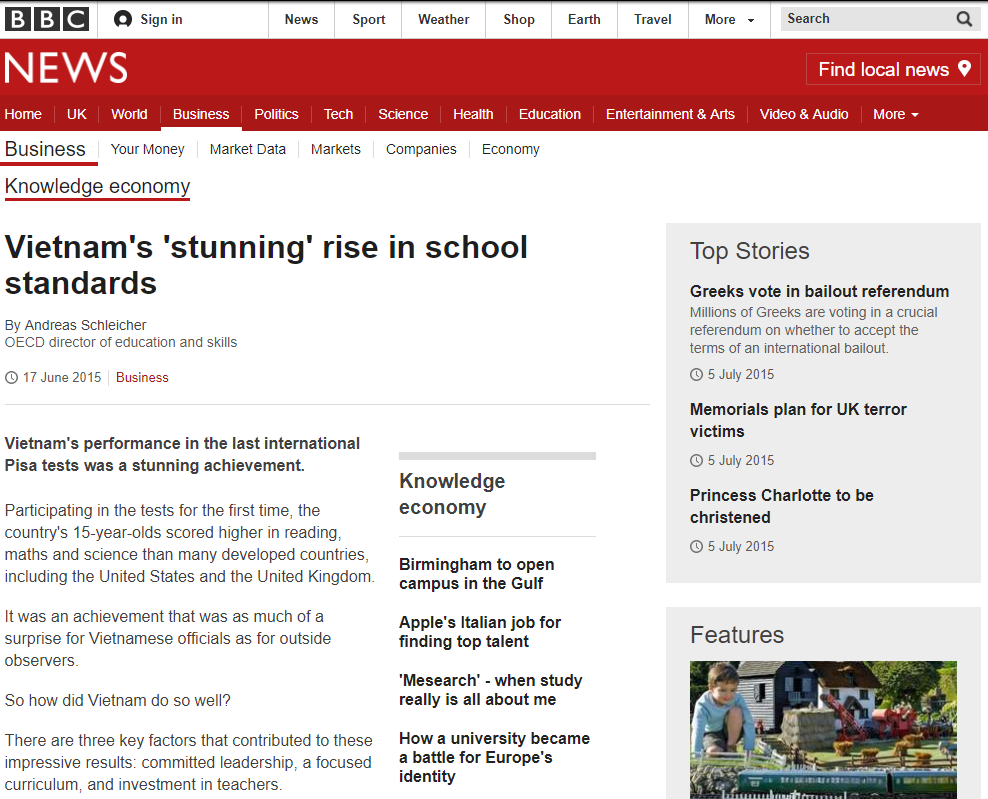Click the red Business tag under the date
This screenshot has width=988, height=799.
tap(142, 377)
